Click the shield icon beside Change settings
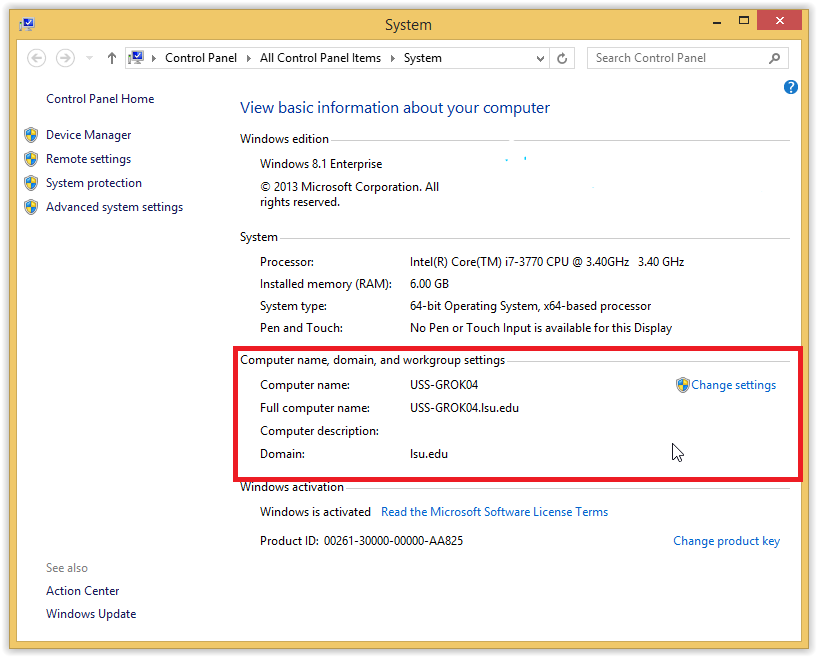 683,385
